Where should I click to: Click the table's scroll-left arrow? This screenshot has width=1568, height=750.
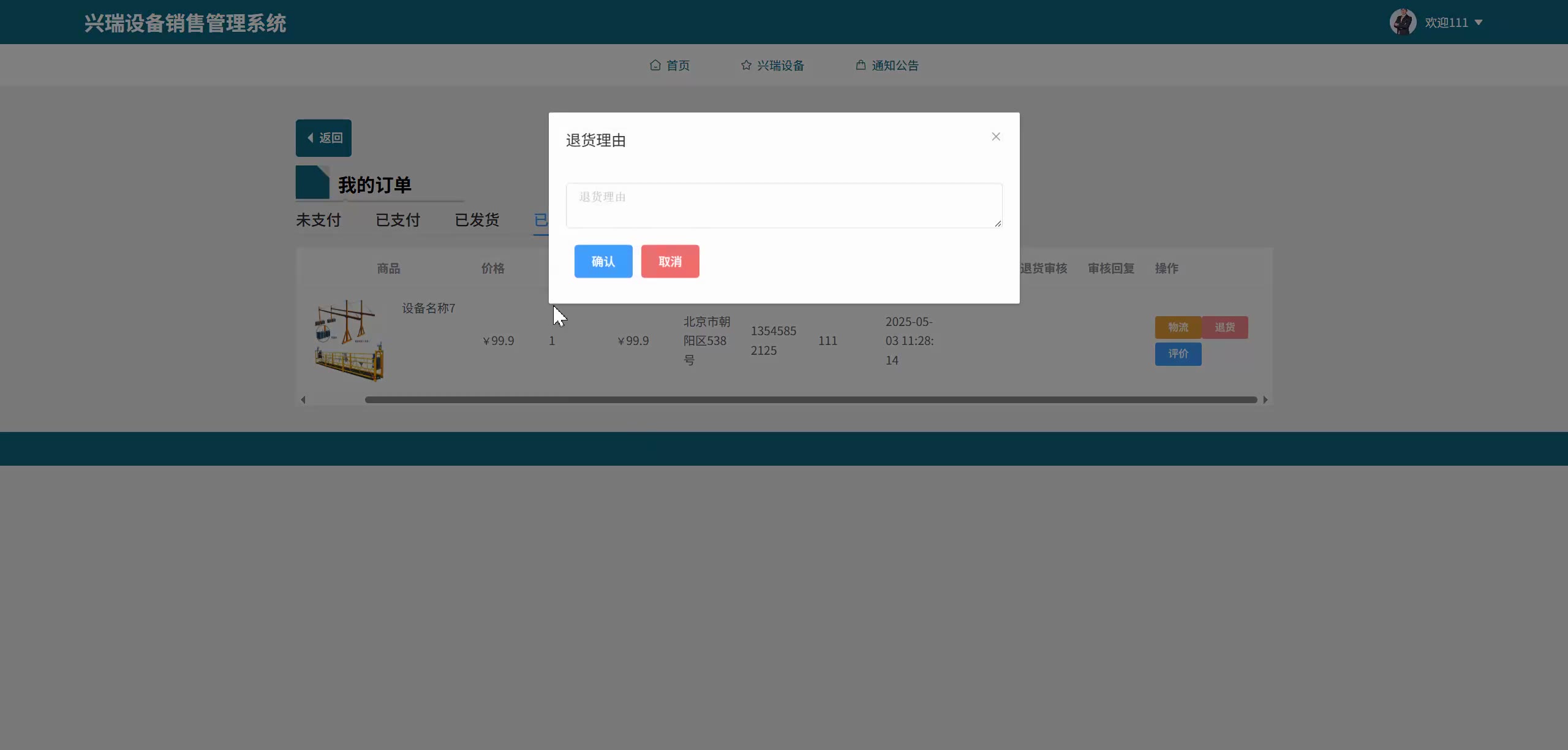click(x=303, y=400)
